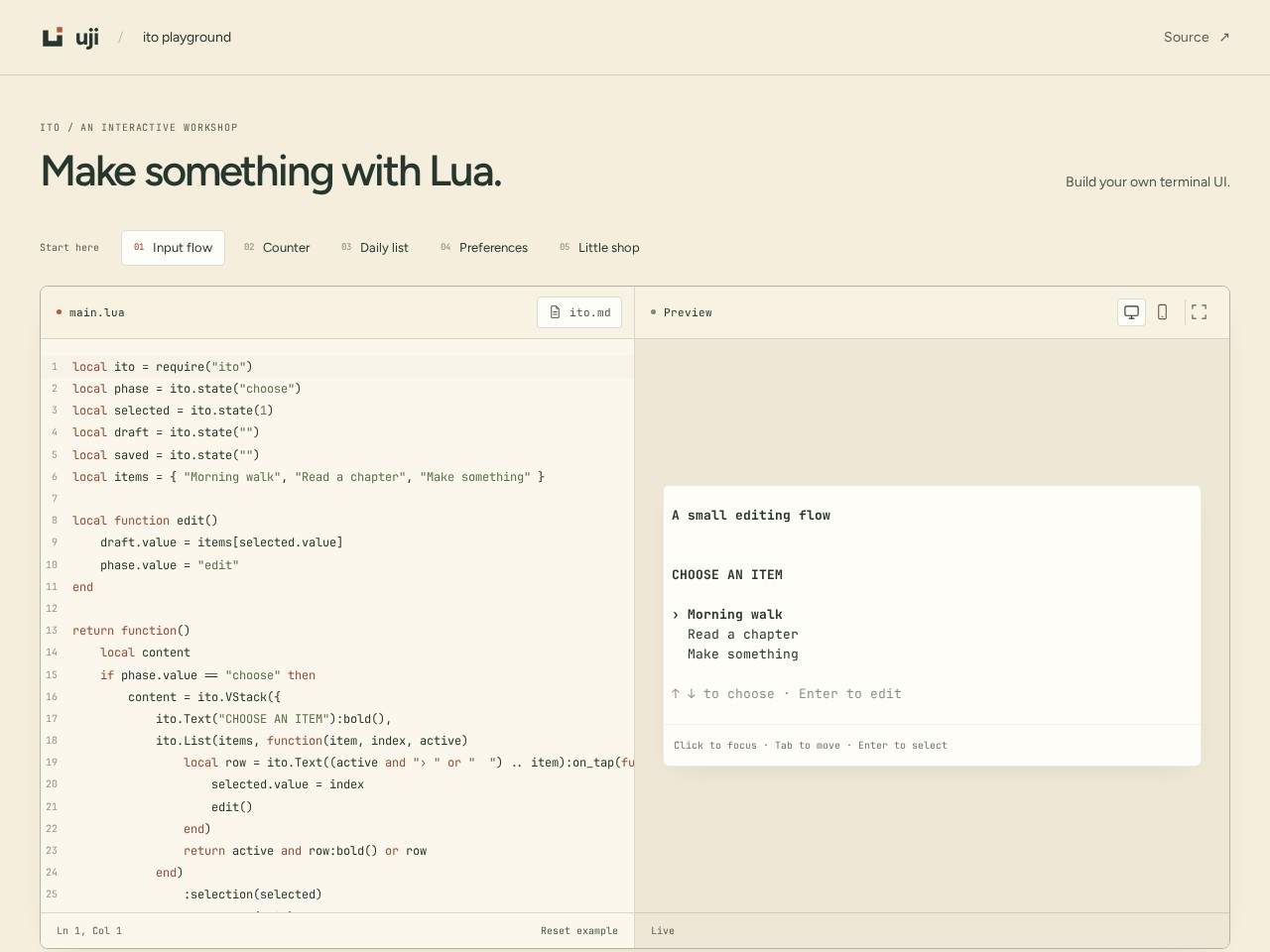This screenshot has height=952, width=1270.
Task: Place cursor on code line 1
Action: 337,367
